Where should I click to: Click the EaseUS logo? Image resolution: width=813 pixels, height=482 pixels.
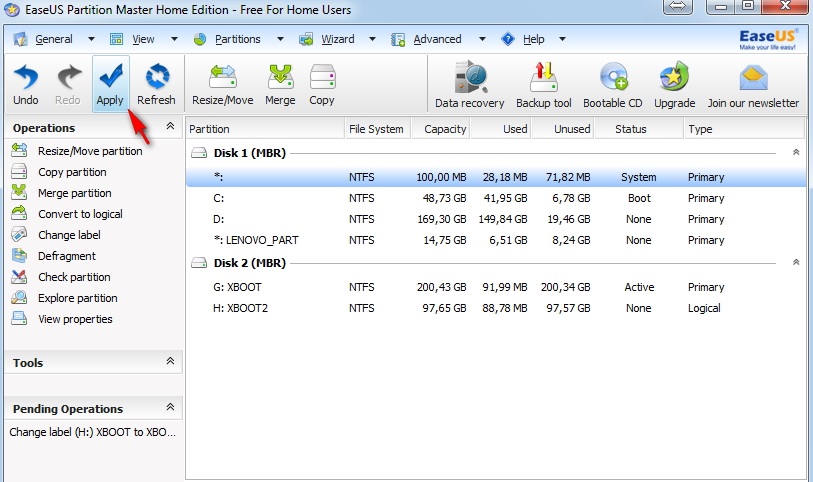pyautogui.click(x=767, y=39)
